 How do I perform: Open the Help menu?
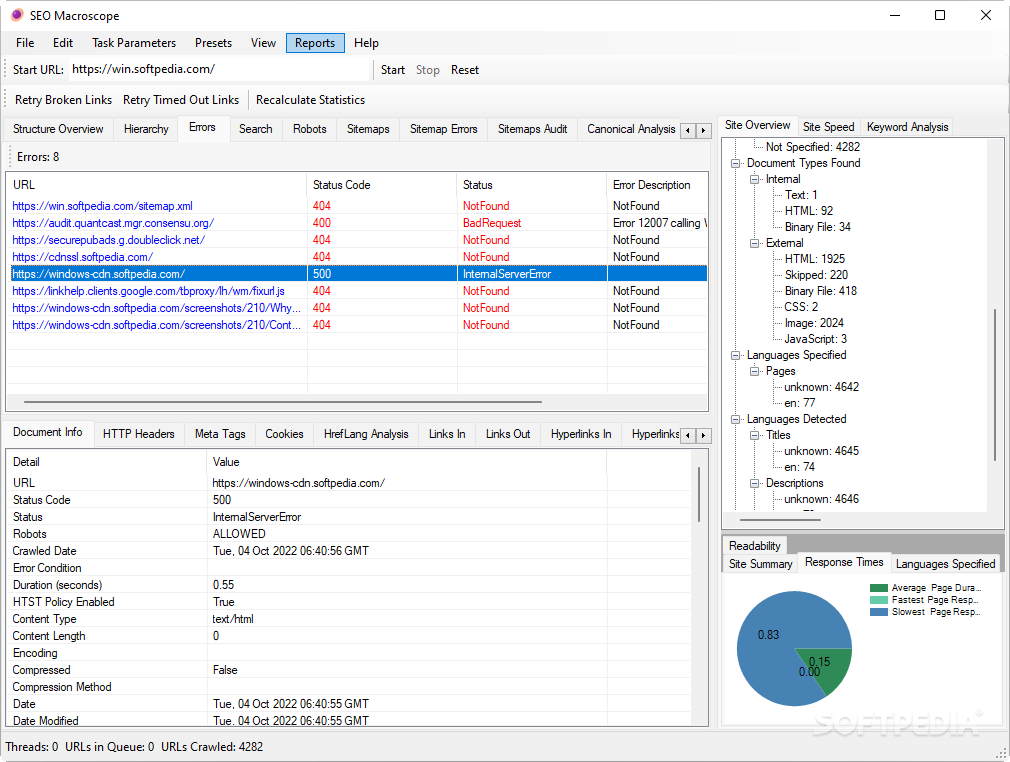coord(366,43)
